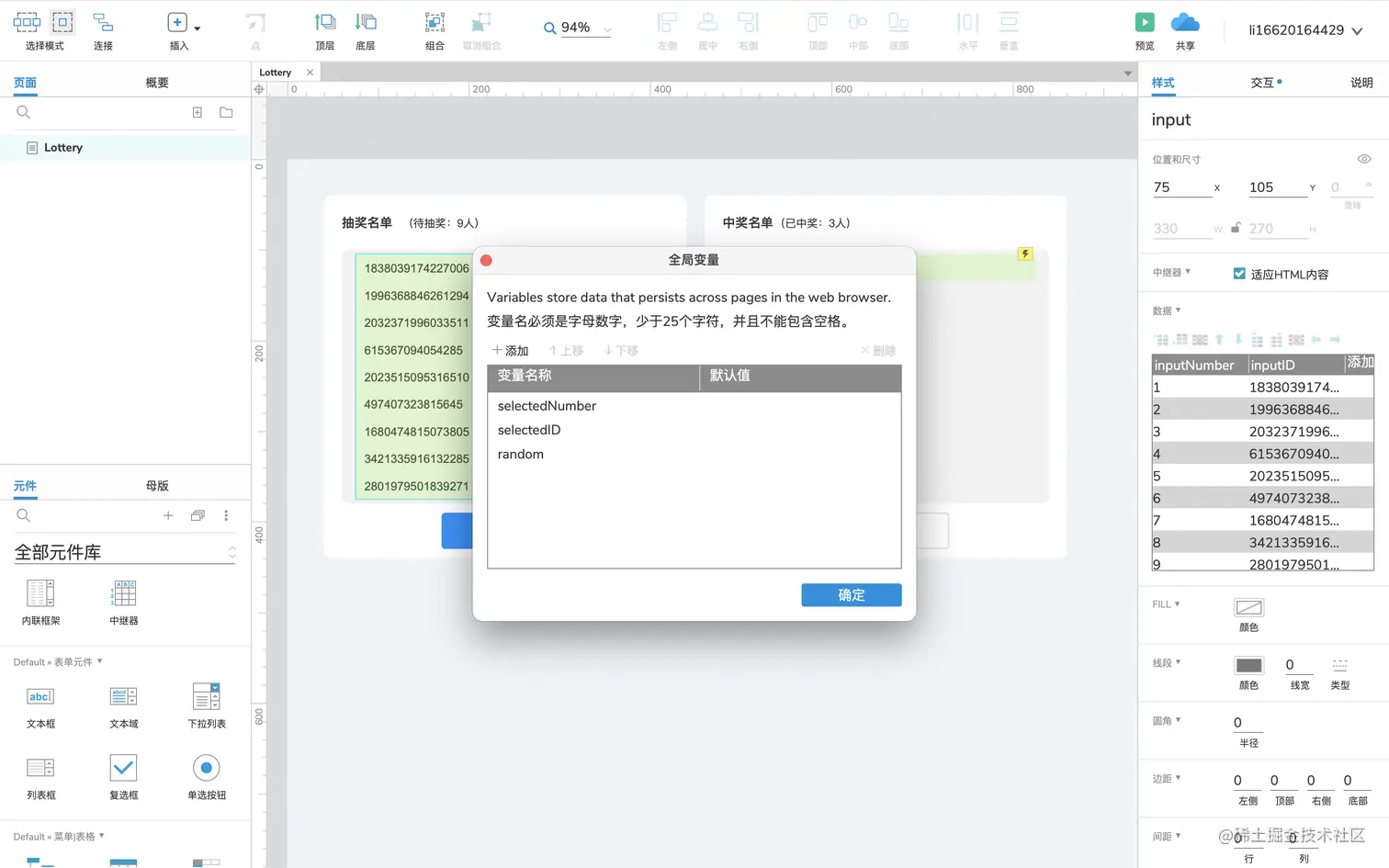Select the intersected selection mode icon
The width and height of the screenshot is (1389, 868).
[x=27, y=22]
